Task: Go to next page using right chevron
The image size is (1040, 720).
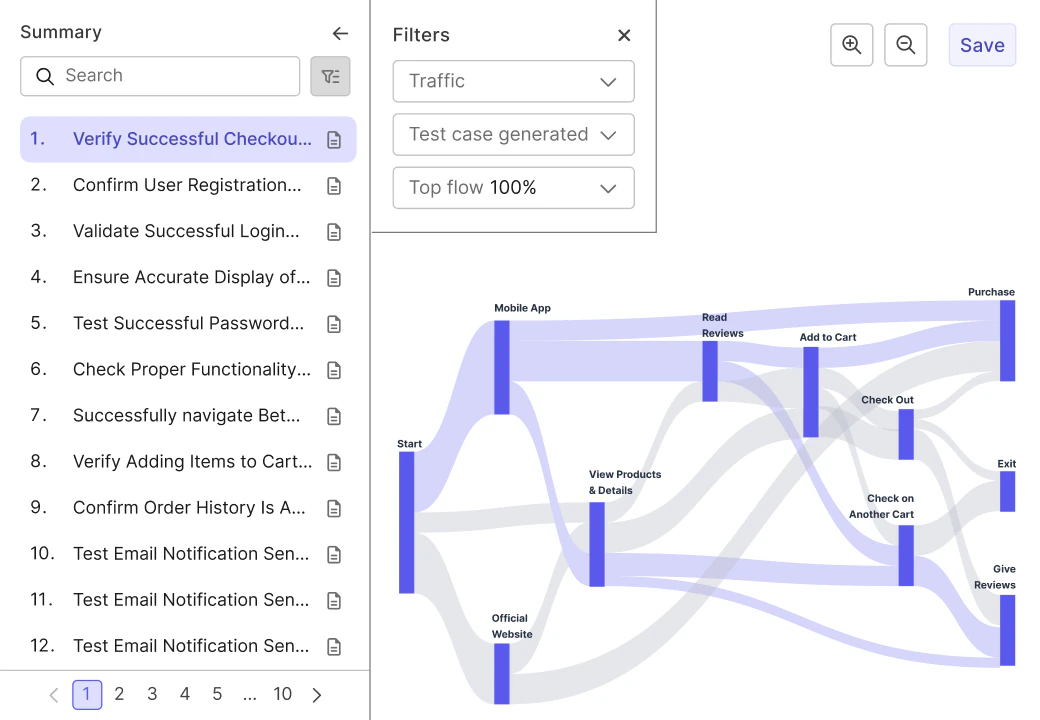Action: 317,695
